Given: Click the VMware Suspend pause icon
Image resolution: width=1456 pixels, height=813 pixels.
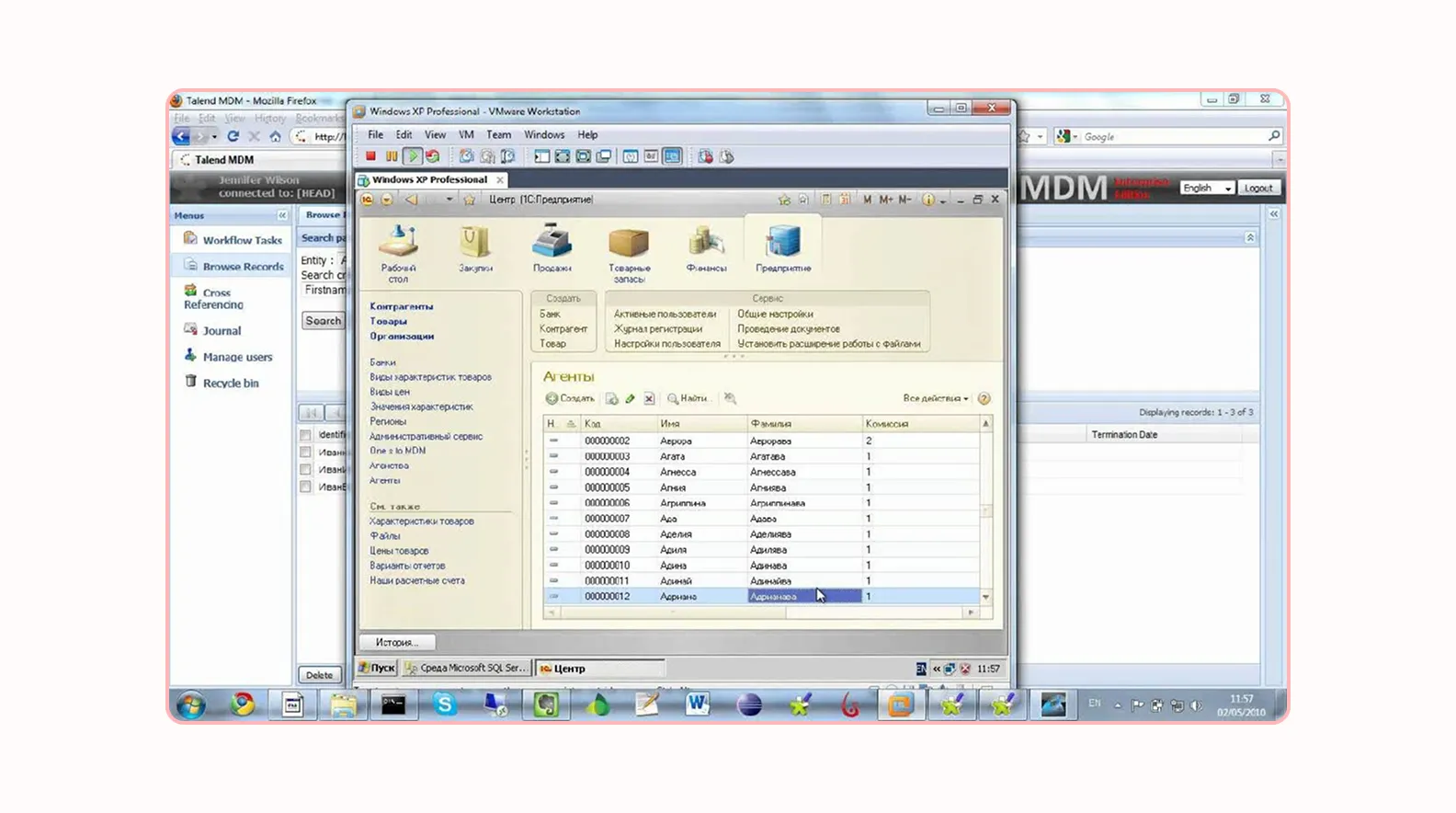Looking at the screenshot, I should point(392,156).
